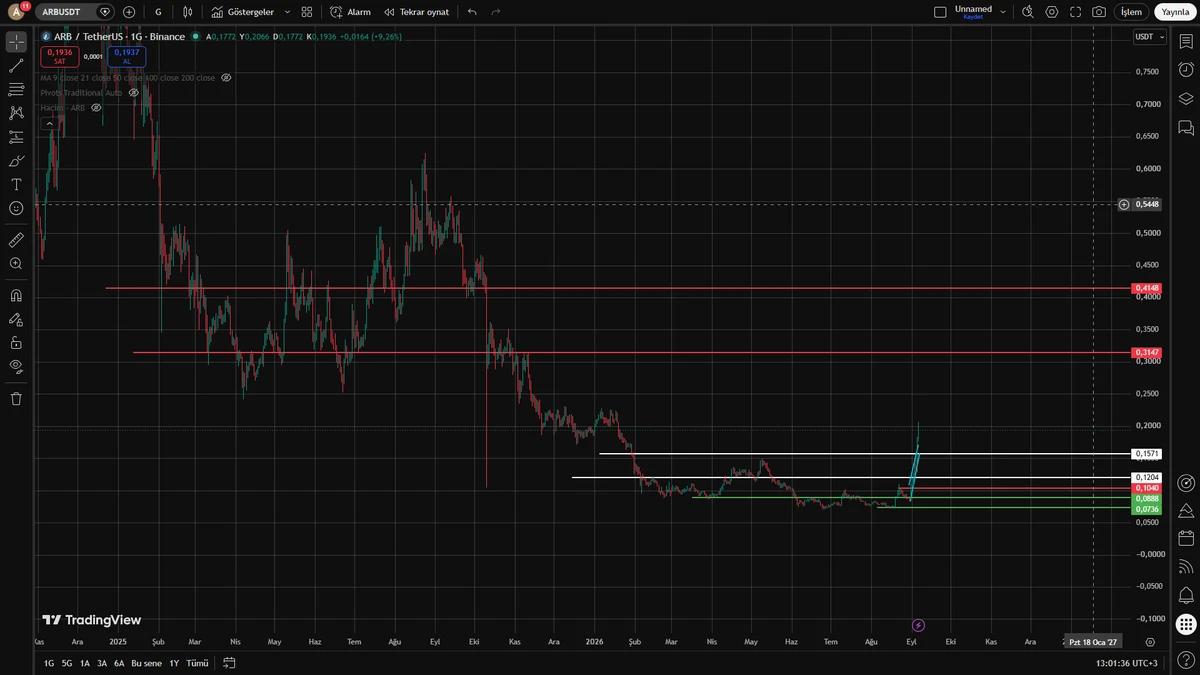This screenshot has height=675, width=1200.
Task: Select the trend line drawing tool
Action: coord(16,66)
